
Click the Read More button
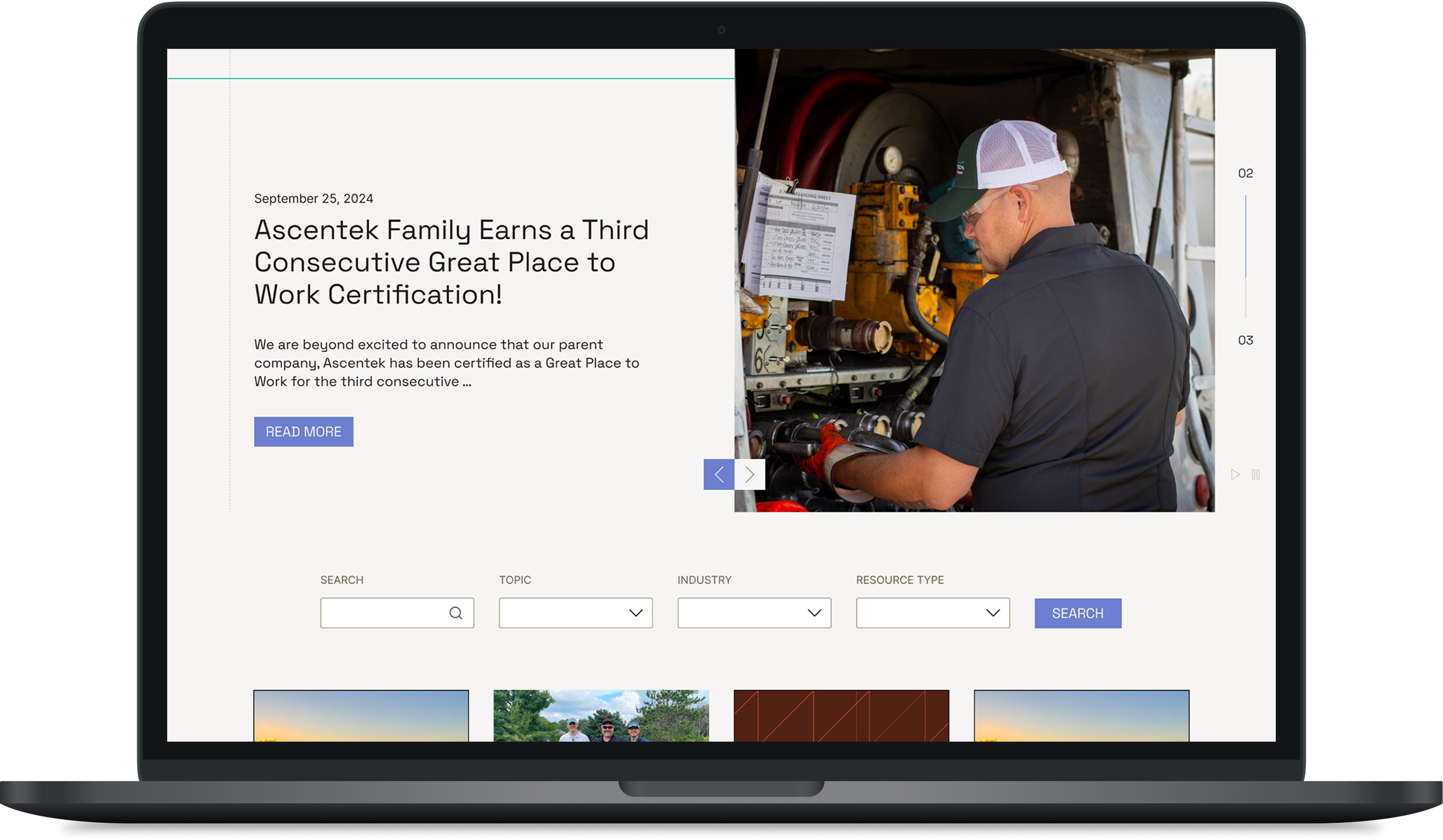[x=304, y=432]
